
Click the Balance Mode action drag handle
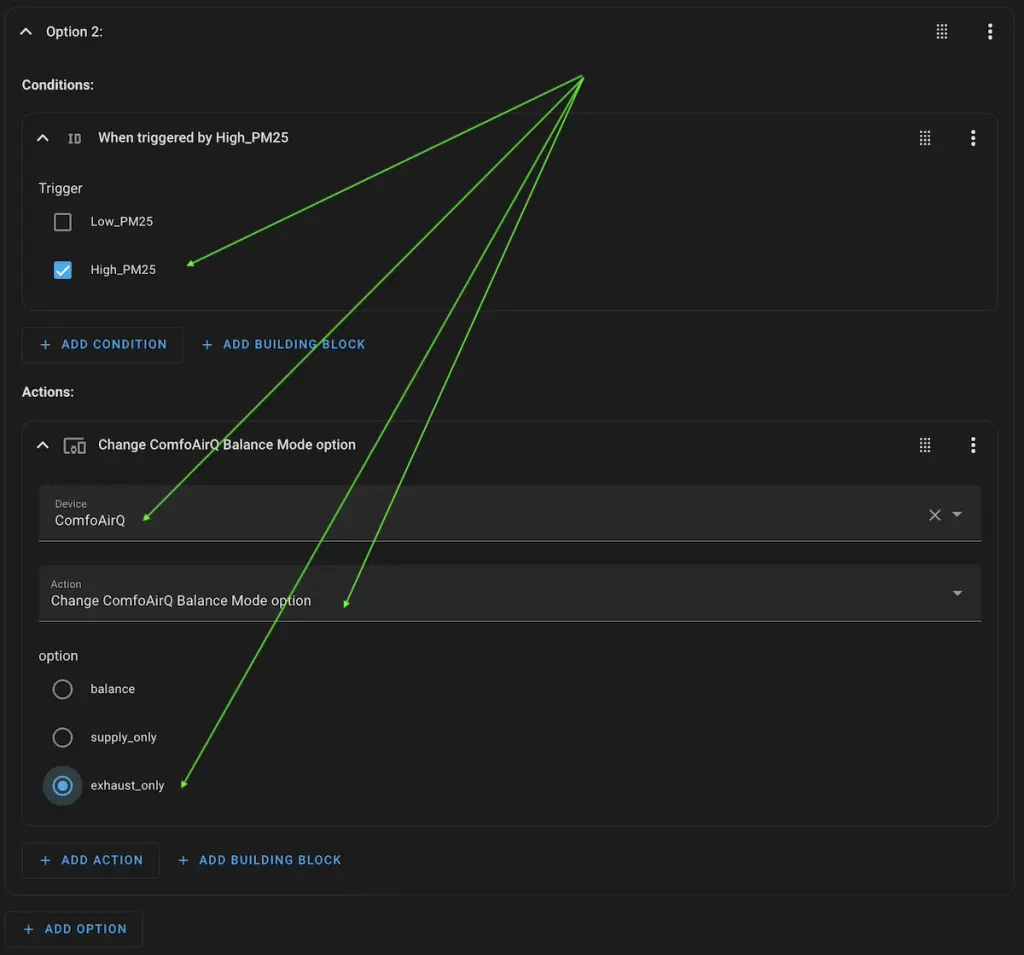(x=925, y=445)
